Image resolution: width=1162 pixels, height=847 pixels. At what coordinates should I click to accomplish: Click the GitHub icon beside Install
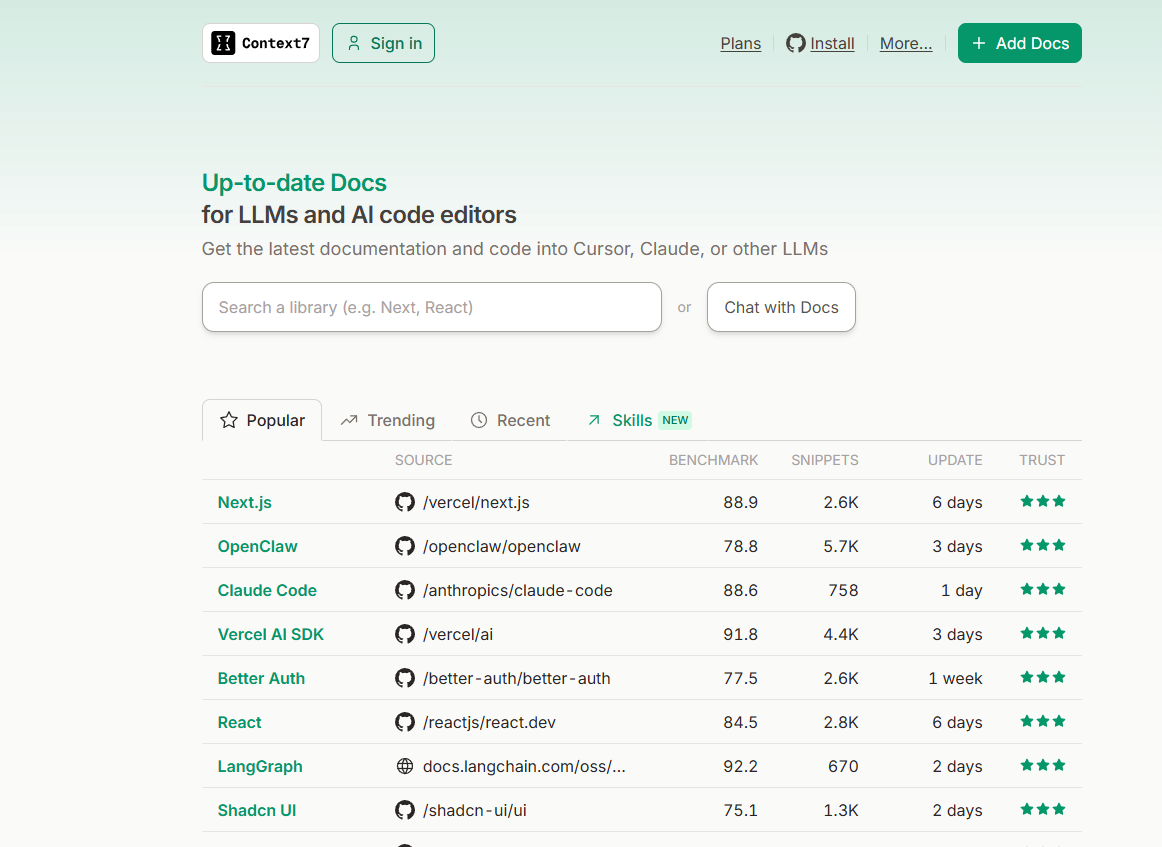coord(795,43)
